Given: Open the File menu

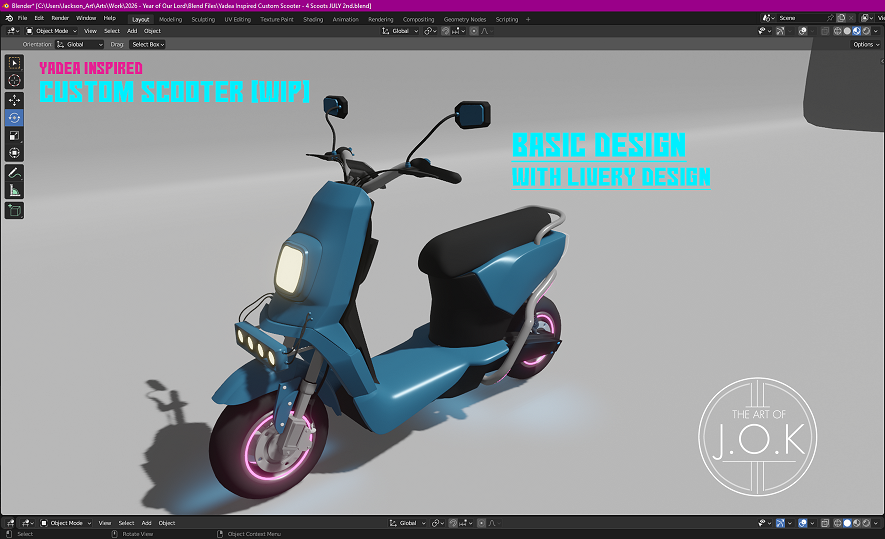Looking at the screenshot, I should coord(22,18).
